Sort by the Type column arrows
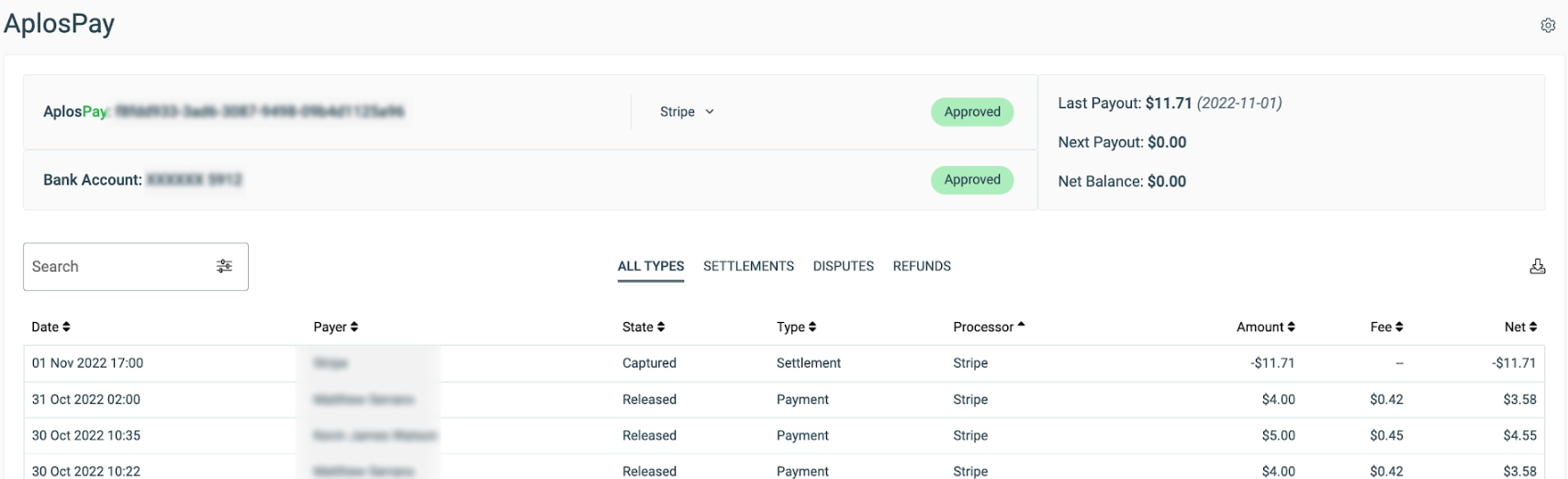Viewport: 1568px width, 479px height. pos(812,327)
